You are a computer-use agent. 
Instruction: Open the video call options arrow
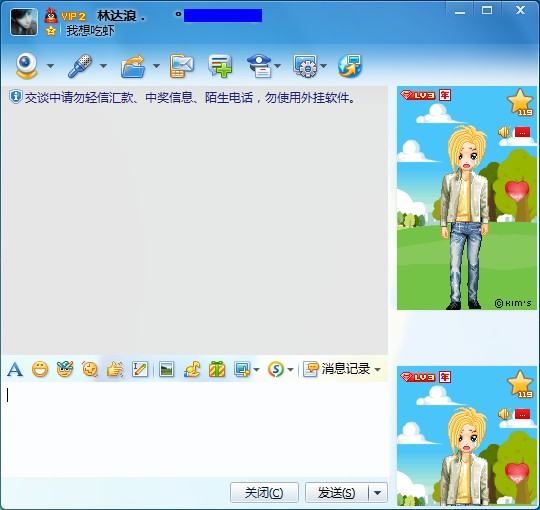tap(50, 65)
